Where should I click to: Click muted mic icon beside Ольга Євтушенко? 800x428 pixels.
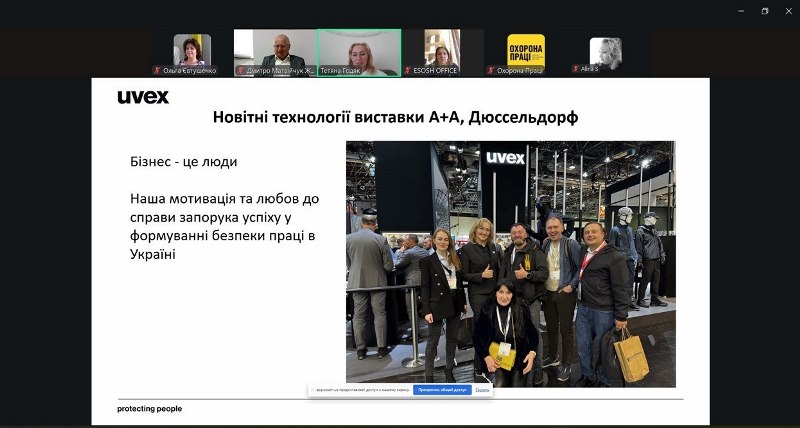coord(158,70)
